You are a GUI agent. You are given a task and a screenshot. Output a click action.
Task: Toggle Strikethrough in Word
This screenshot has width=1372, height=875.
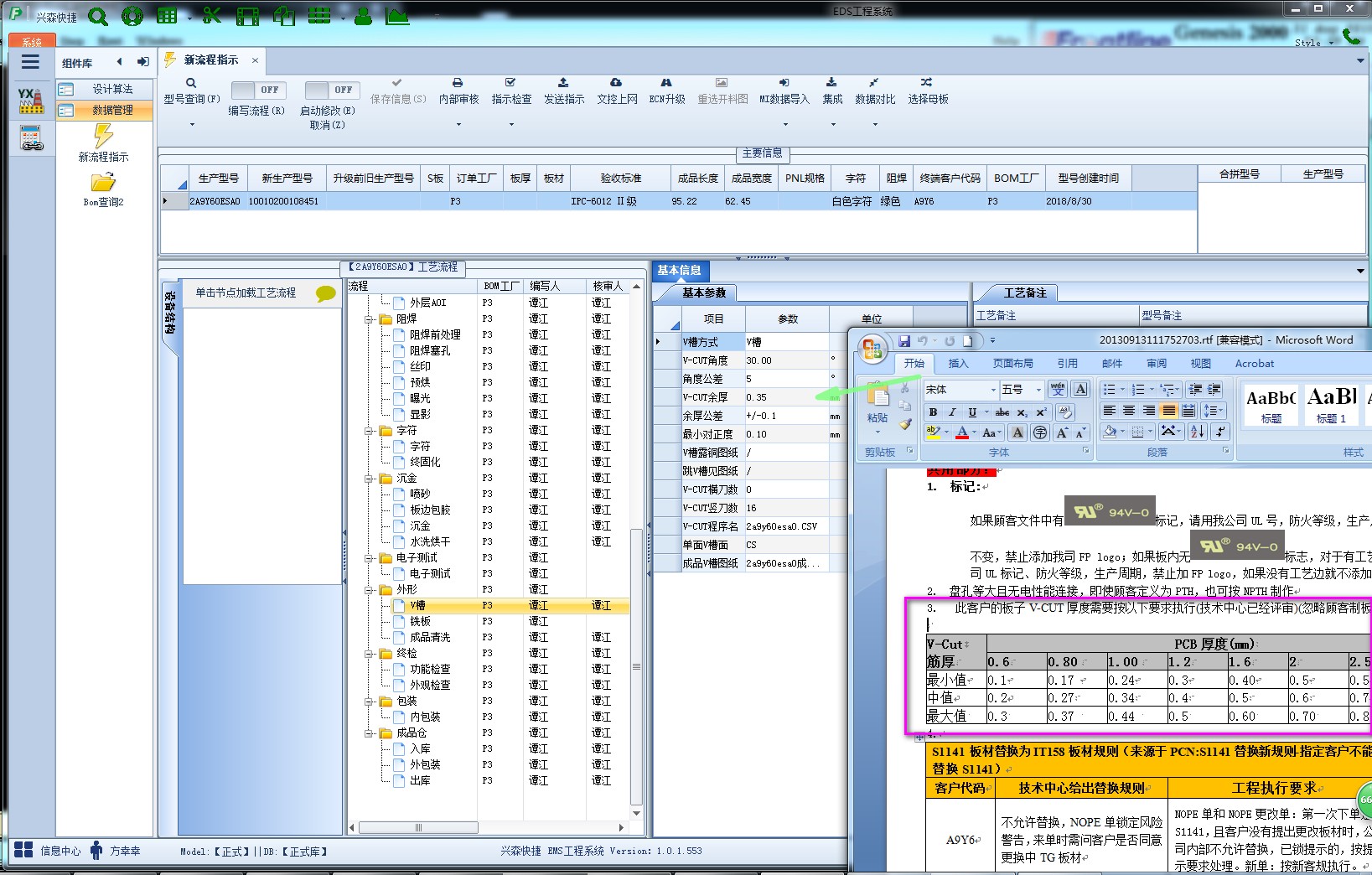point(1002,412)
